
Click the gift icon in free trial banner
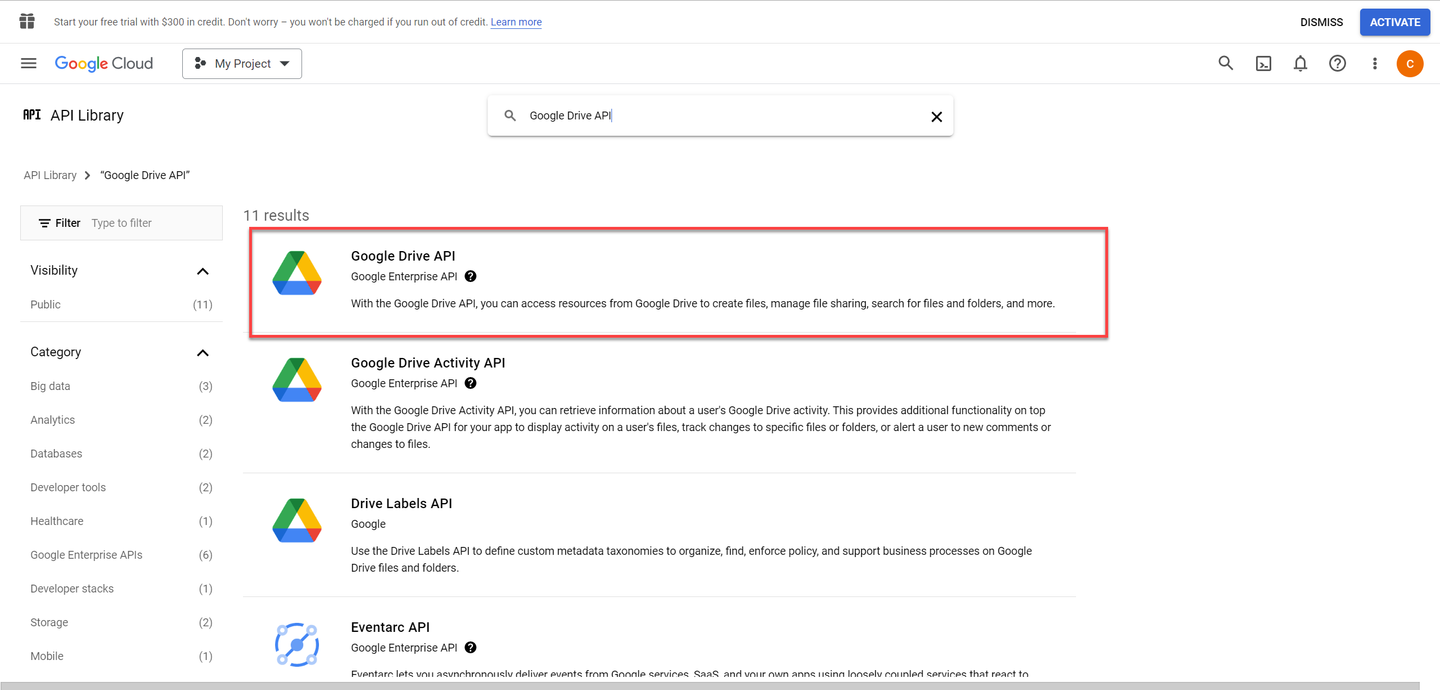(x=27, y=21)
